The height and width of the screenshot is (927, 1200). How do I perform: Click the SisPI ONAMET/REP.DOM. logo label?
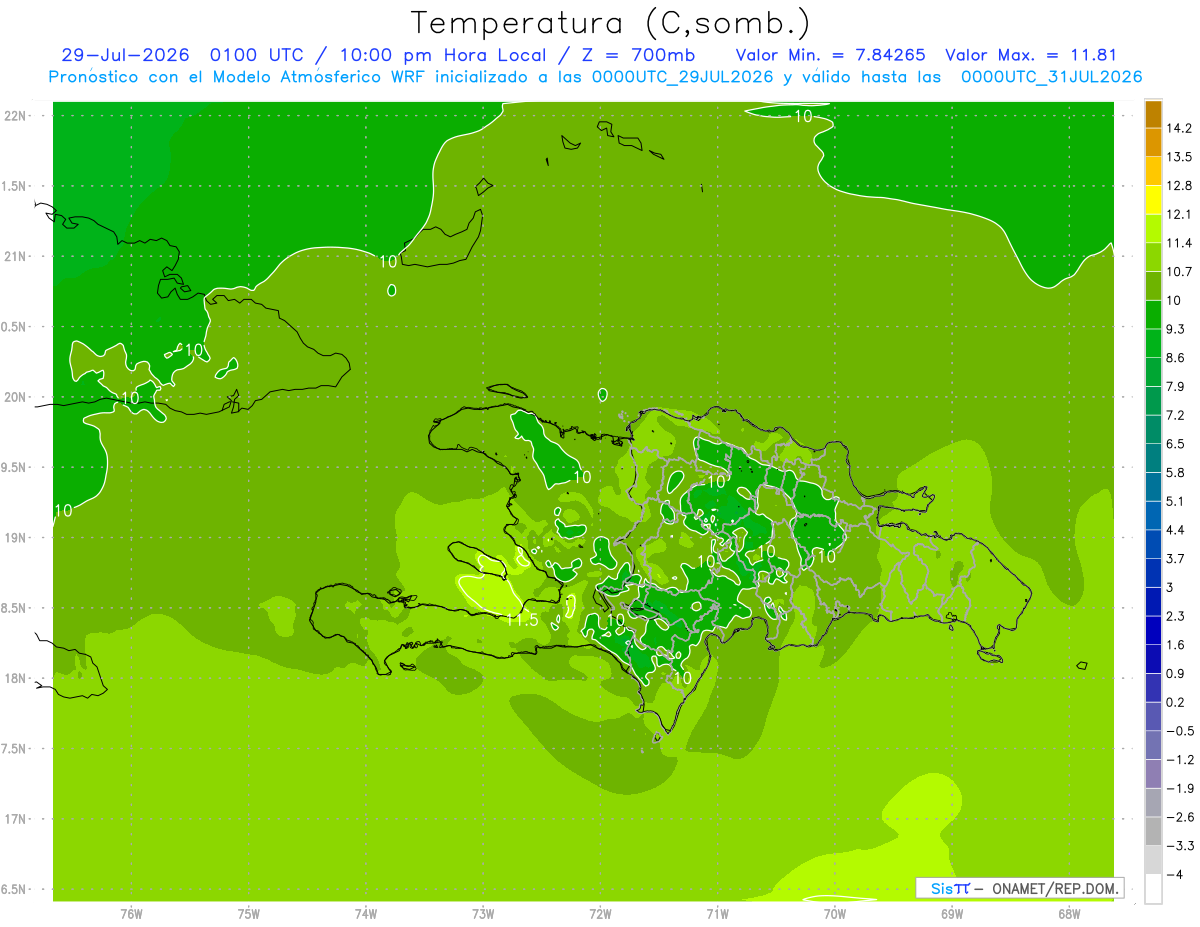[x=1020, y=888]
